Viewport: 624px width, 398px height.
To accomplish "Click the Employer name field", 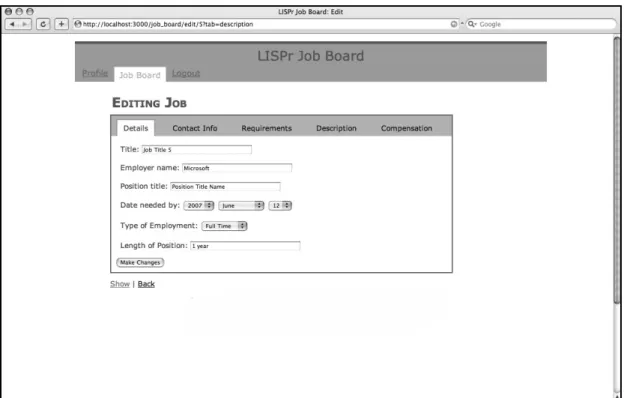I will (237, 168).
